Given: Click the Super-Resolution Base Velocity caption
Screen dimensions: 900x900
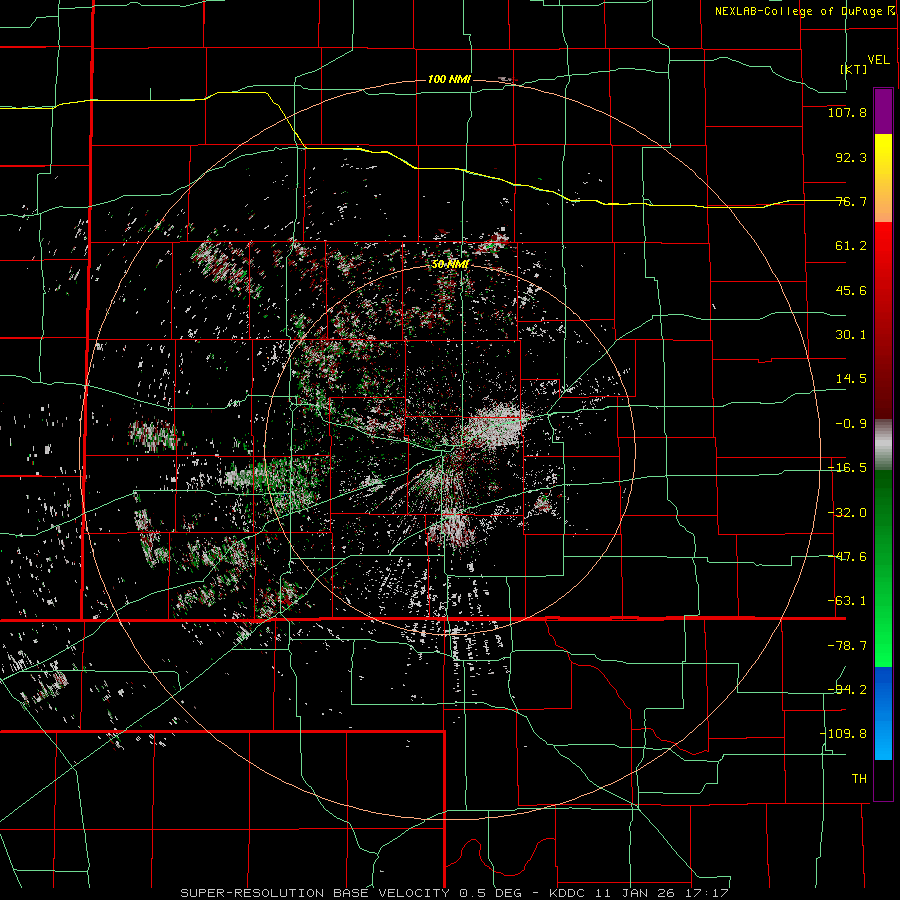Looking at the screenshot, I should (455, 893).
